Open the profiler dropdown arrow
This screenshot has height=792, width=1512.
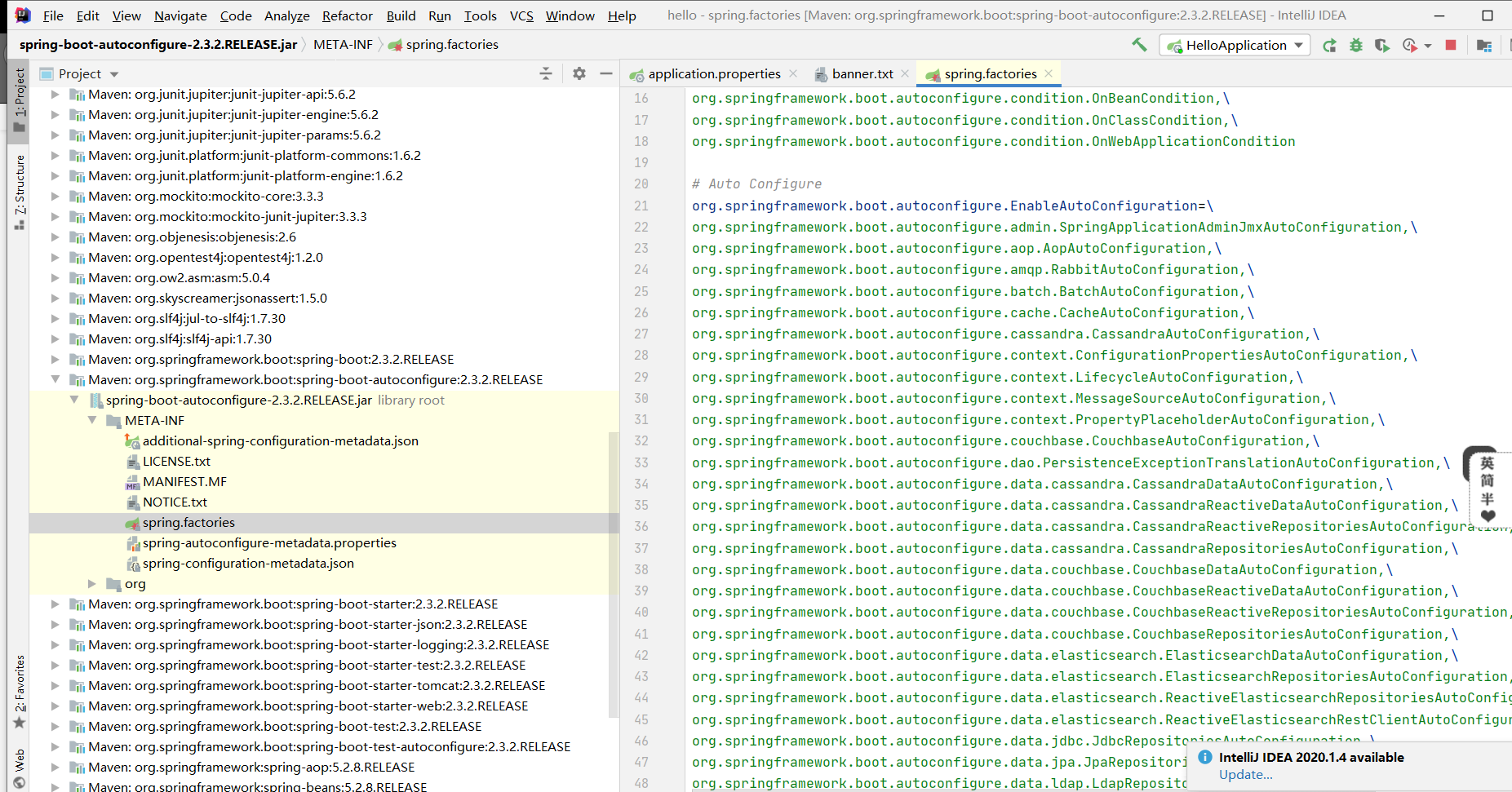1428,46
